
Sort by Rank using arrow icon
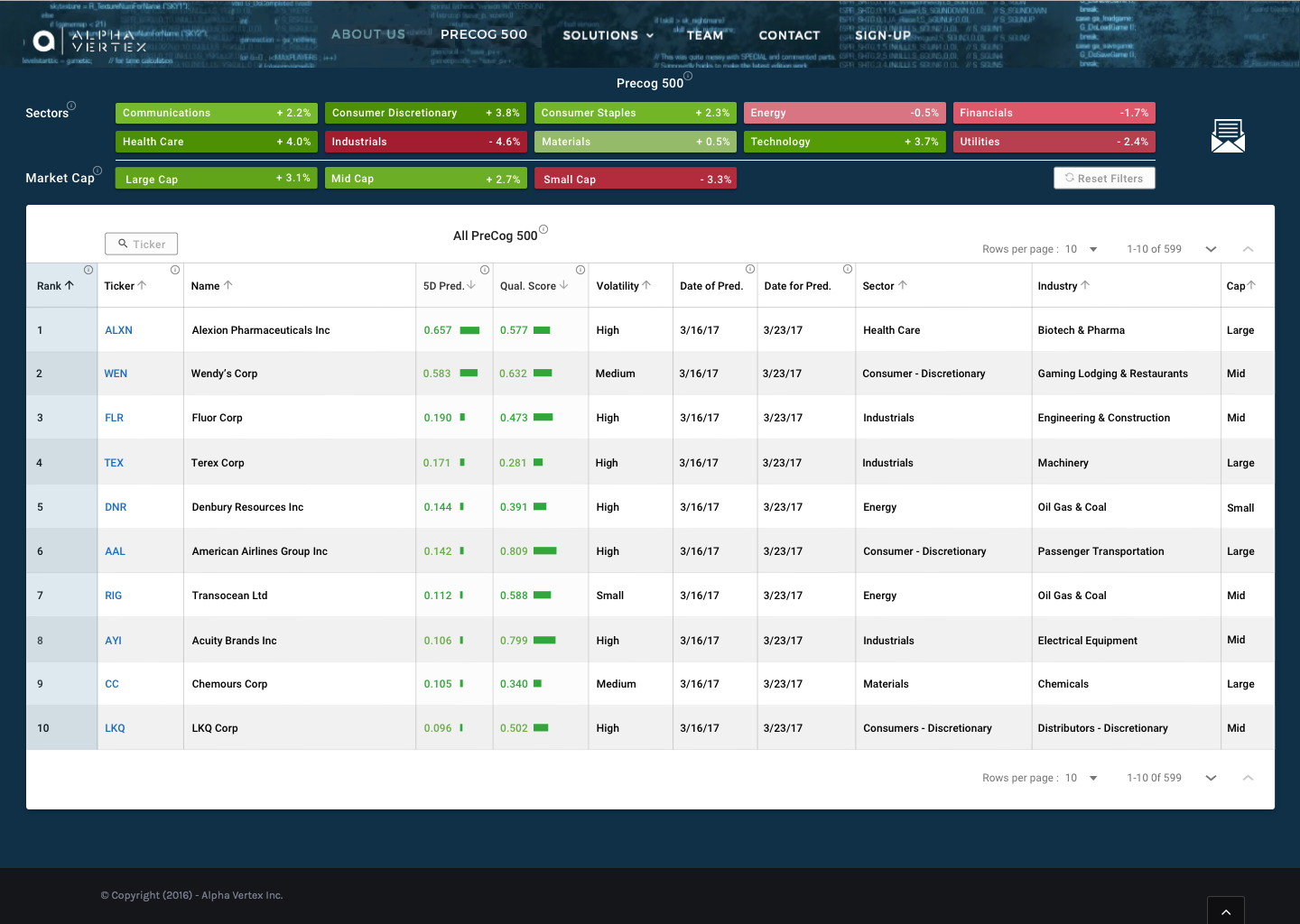tap(70, 285)
